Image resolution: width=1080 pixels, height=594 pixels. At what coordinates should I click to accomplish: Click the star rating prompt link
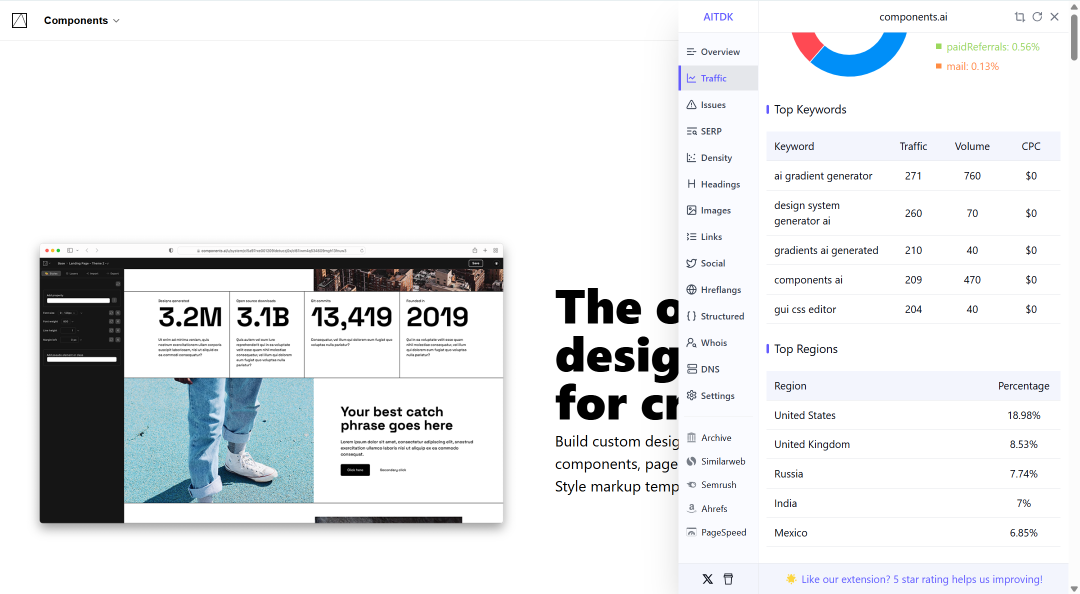(914, 580)
